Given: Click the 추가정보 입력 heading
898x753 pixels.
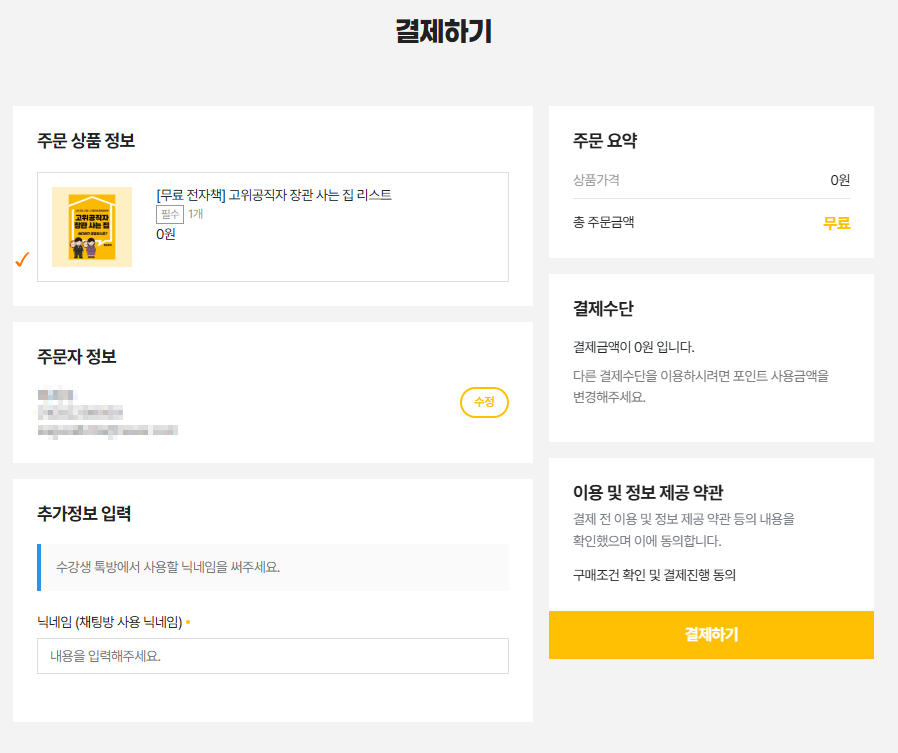Looking at the screenshot, I should tap(84, 514).
